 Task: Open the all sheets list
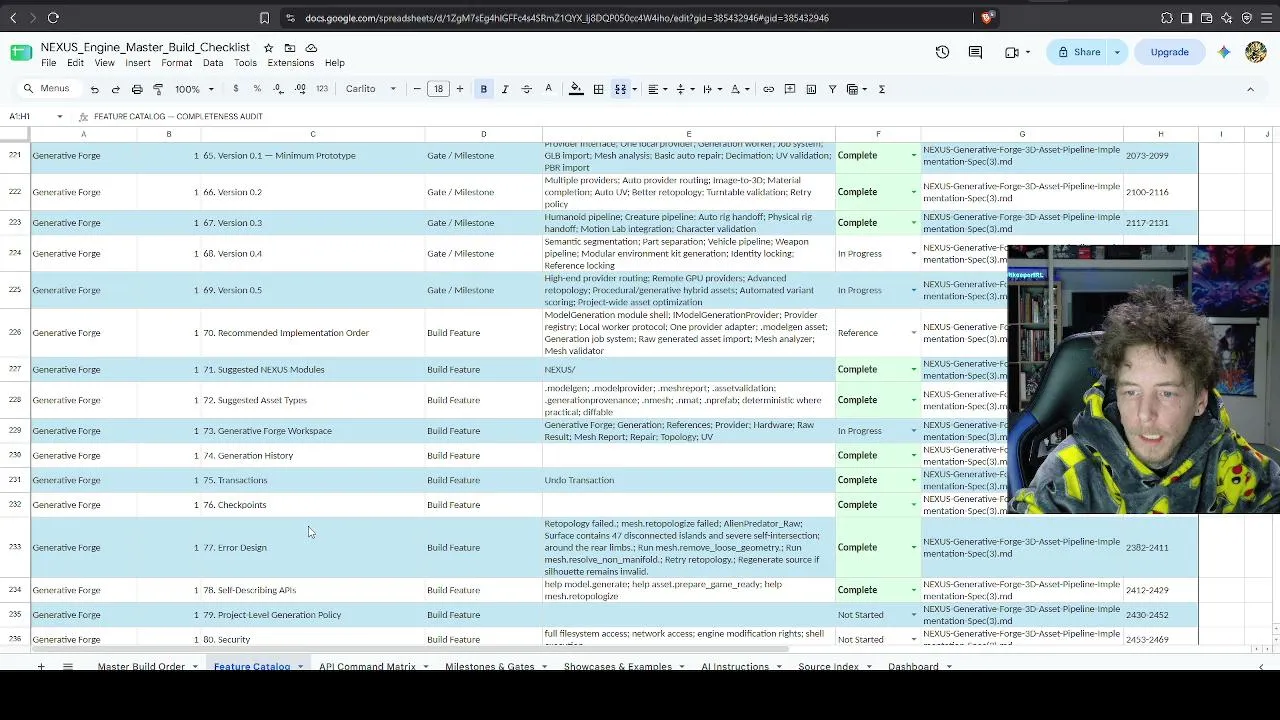click(x=68, y=666)
